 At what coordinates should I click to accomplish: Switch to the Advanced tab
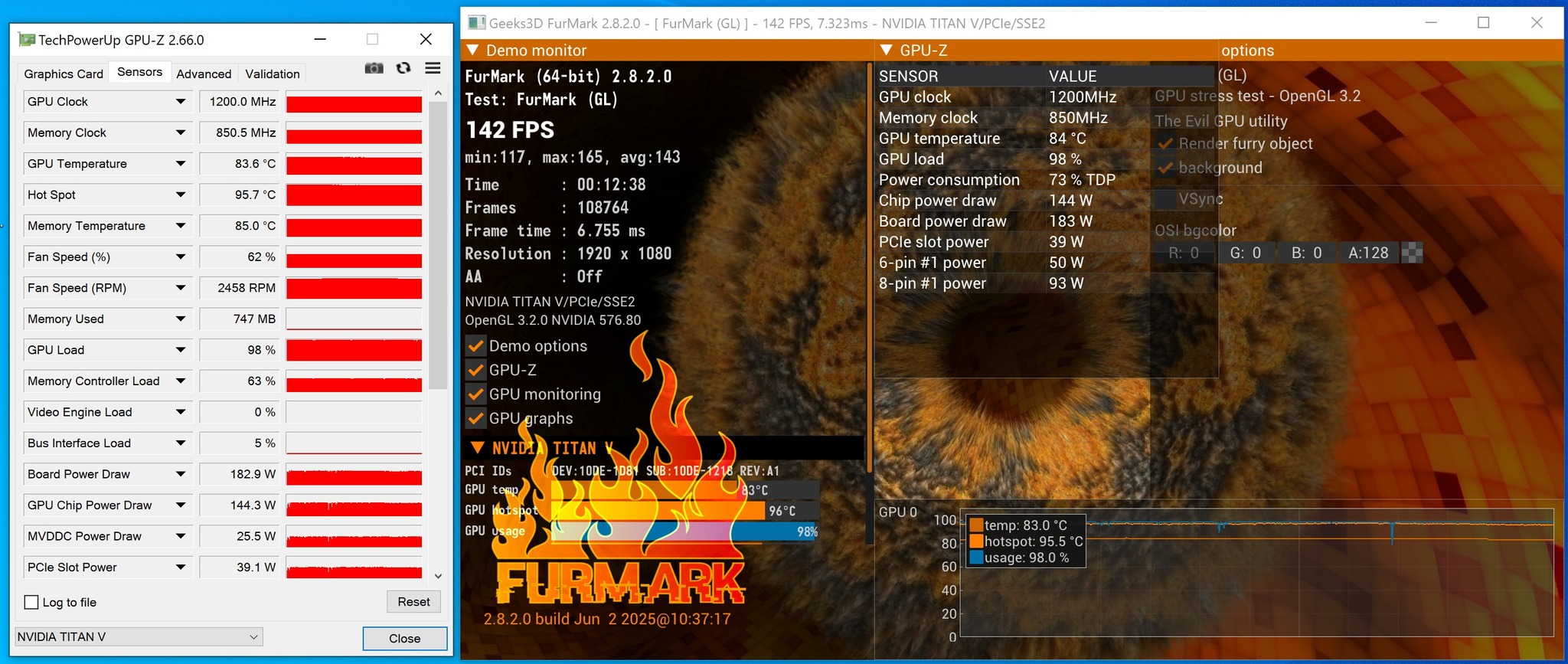click(x=204, y=74)
